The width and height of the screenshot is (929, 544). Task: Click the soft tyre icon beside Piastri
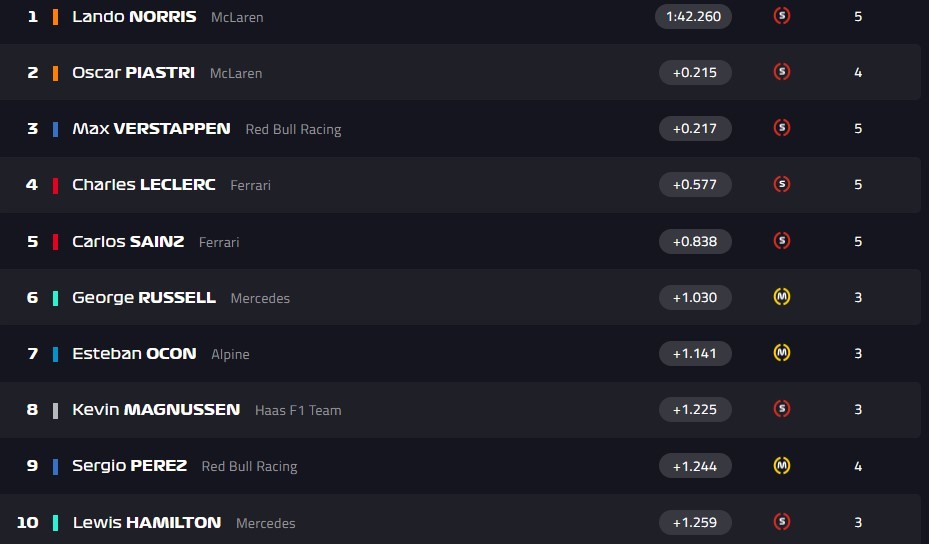pyautogui.click(x=782, y=72)
